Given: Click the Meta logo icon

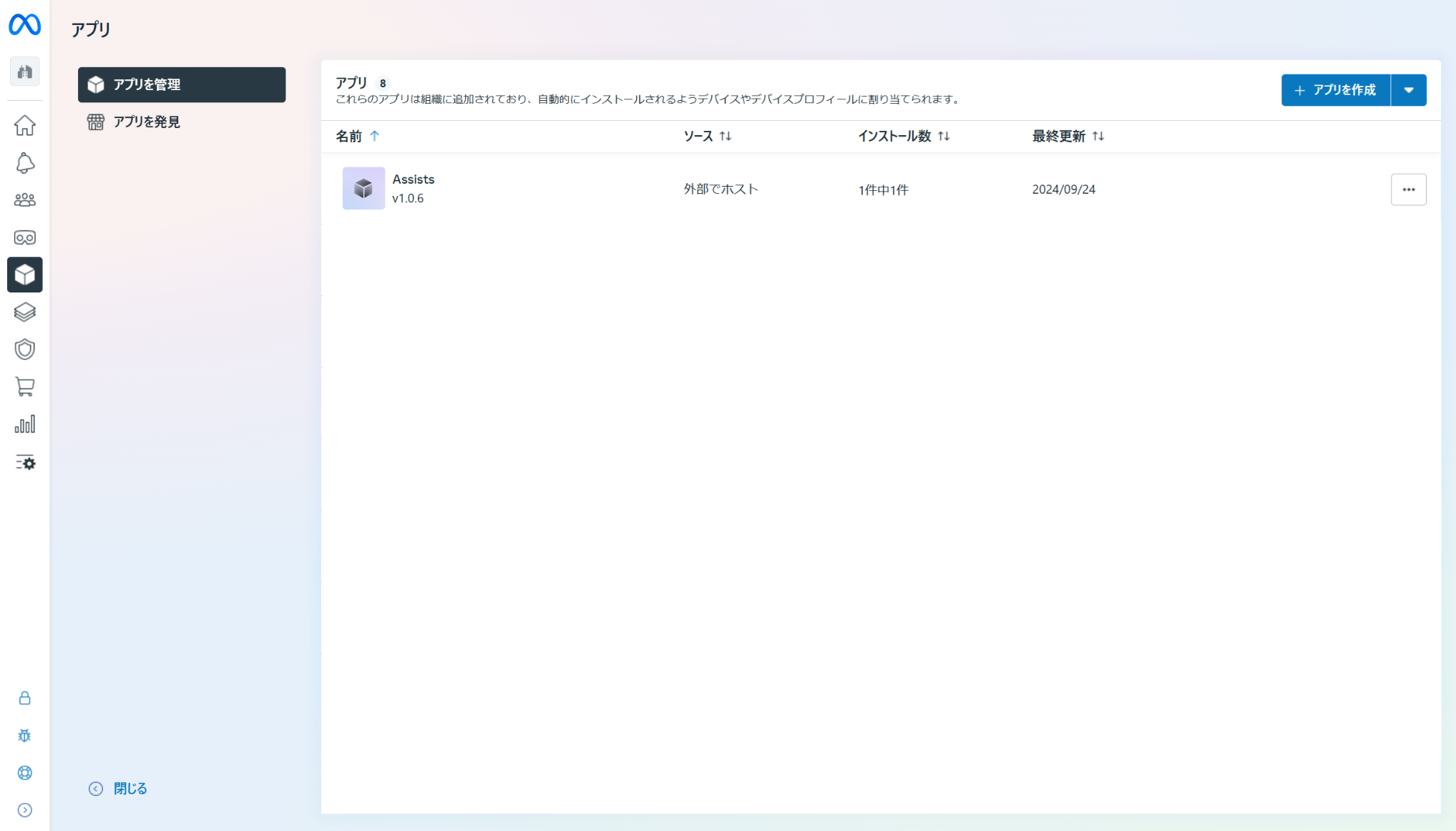Looking at the screenshot, I should tap(24, 24).
